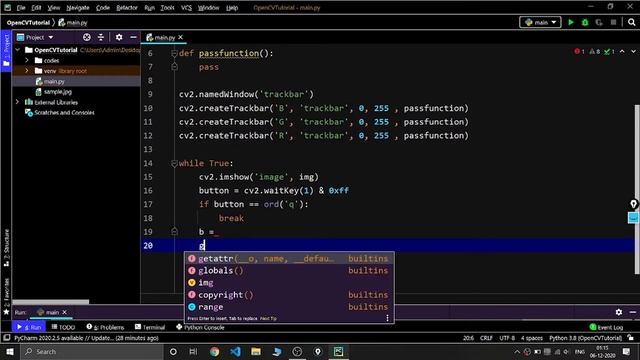Screen dimensions: 640x360
Task: Open more options in completion popup
Action: [387, 318]
